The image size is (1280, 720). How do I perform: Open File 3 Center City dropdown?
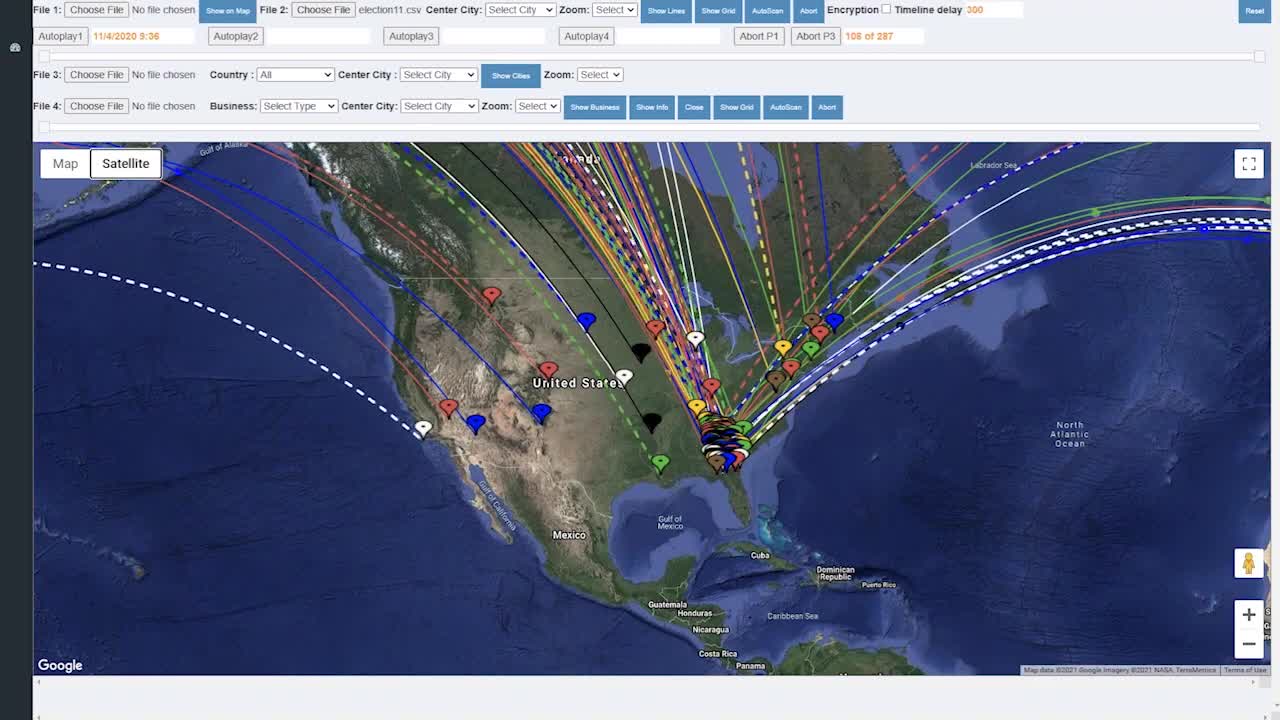tap(438, 75)
